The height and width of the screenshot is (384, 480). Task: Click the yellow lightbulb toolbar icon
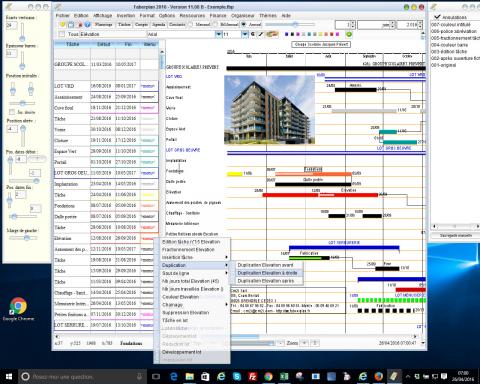pos(62,25)
